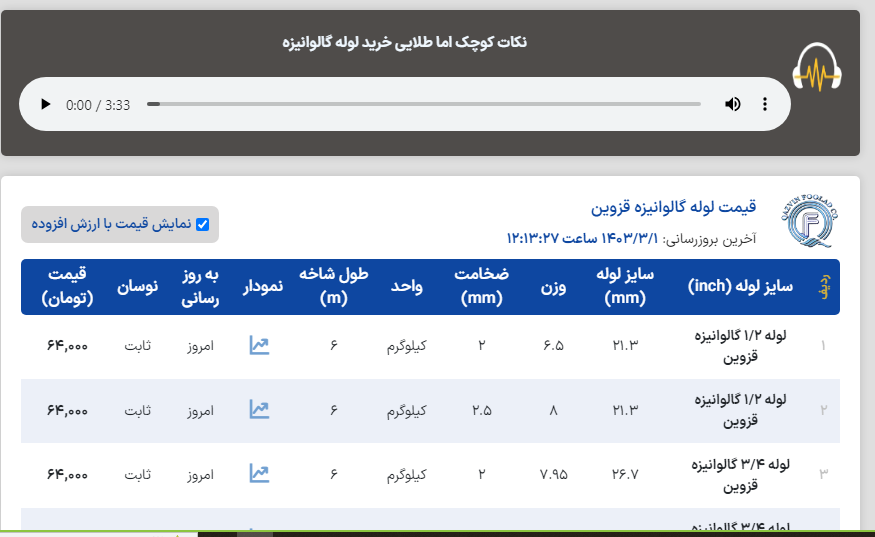Viewport: 875px width, 537px height.
Task: Open row 3 لوله 3/4 گالوانیزه قزوین link
Action: pos(740,474)
